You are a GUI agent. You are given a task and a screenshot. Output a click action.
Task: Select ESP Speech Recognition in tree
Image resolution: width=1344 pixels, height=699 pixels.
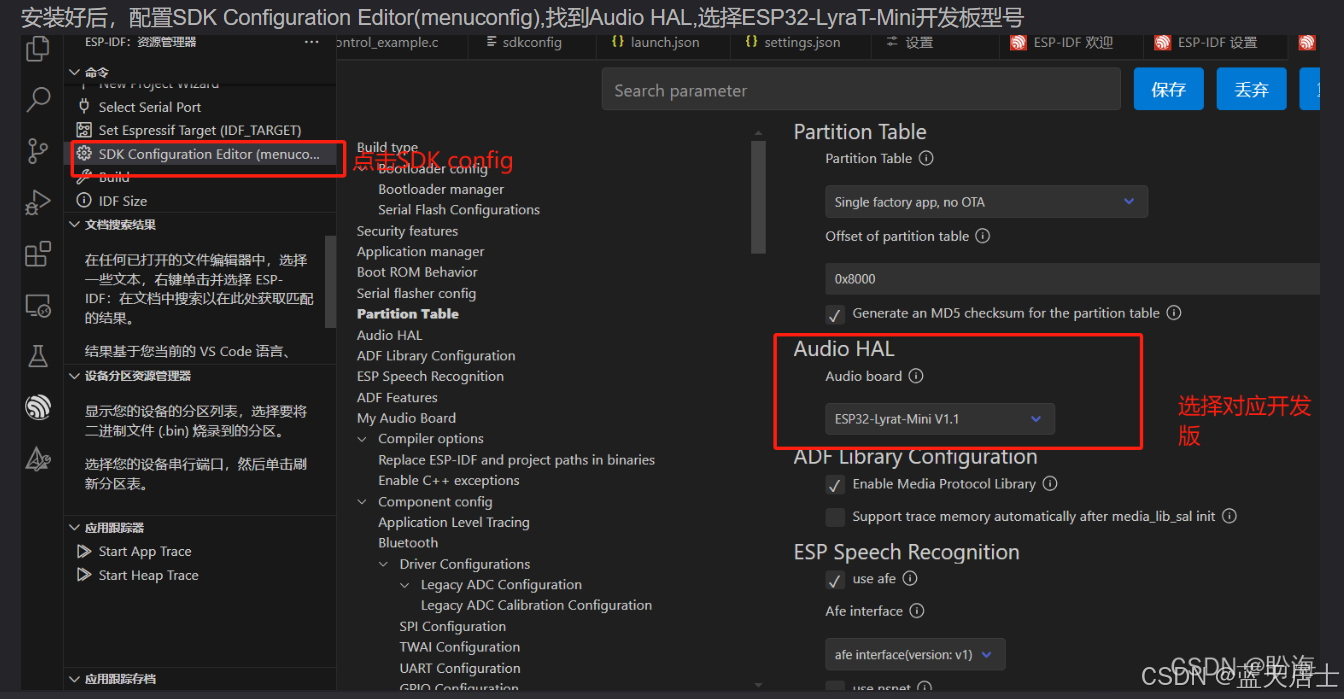click(x=430, y=377)
